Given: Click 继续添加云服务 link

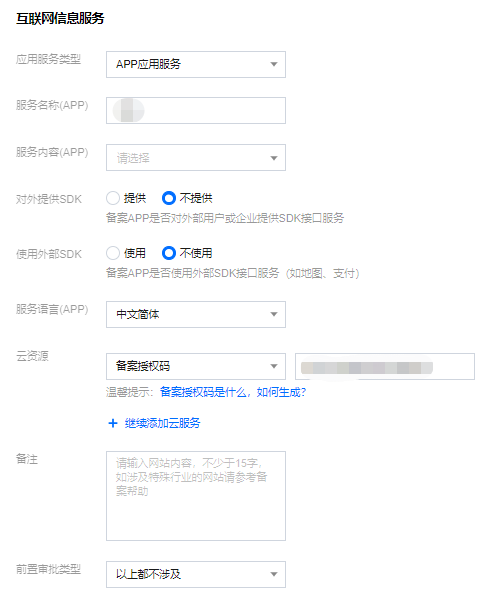Looking at the screenshot, I should click(x=163, y=423).
